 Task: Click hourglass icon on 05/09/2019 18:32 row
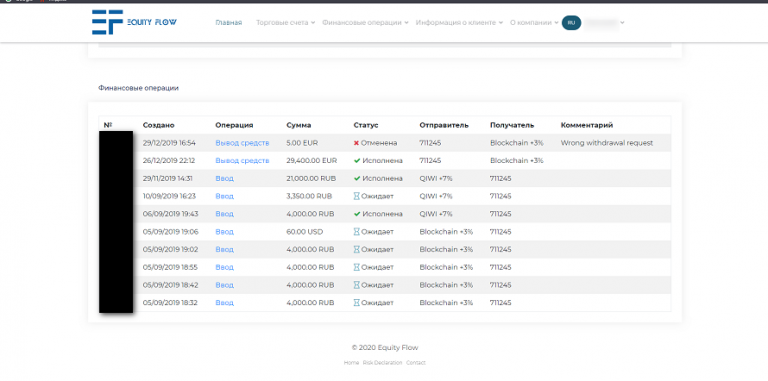[x=357, y=303]
